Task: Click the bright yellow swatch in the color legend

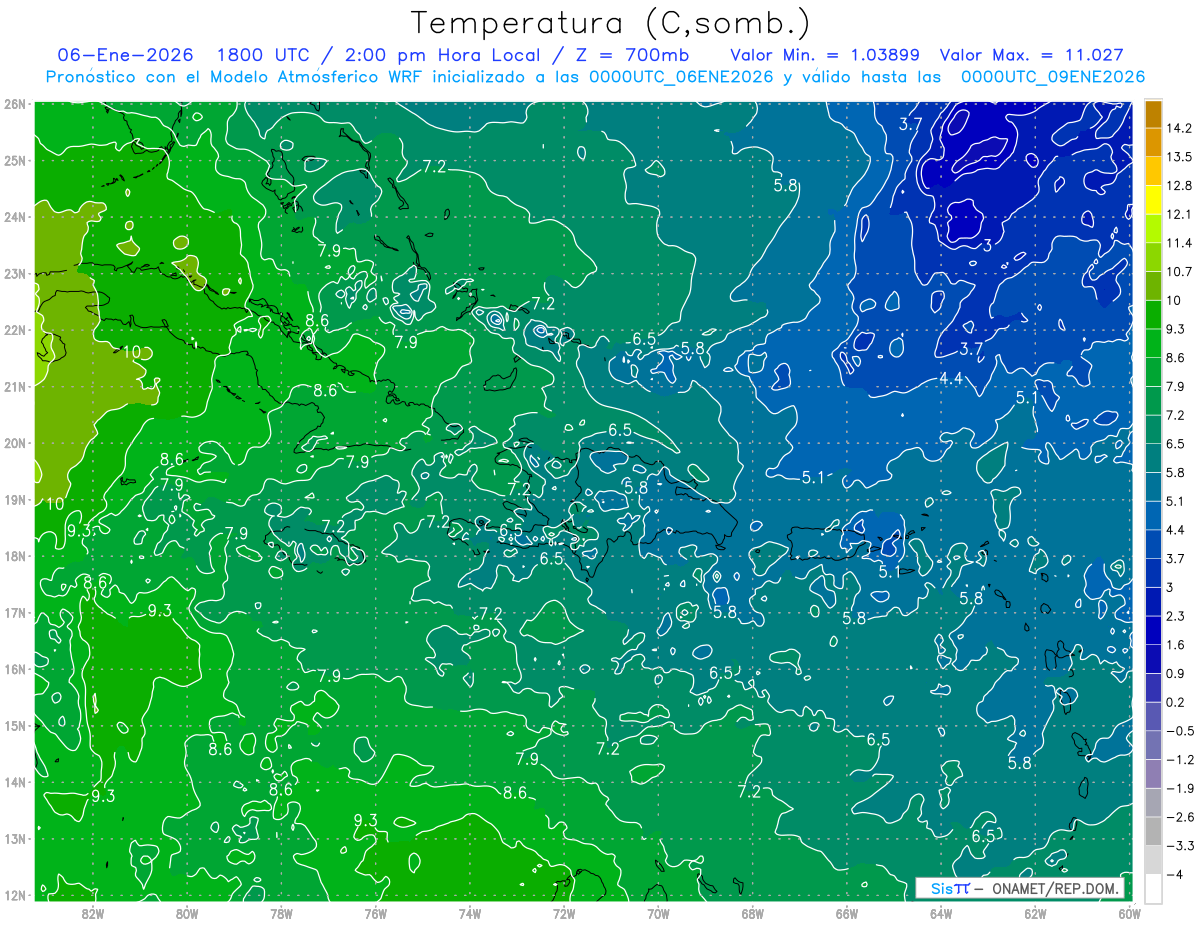Action: [x=1153, y=200]
